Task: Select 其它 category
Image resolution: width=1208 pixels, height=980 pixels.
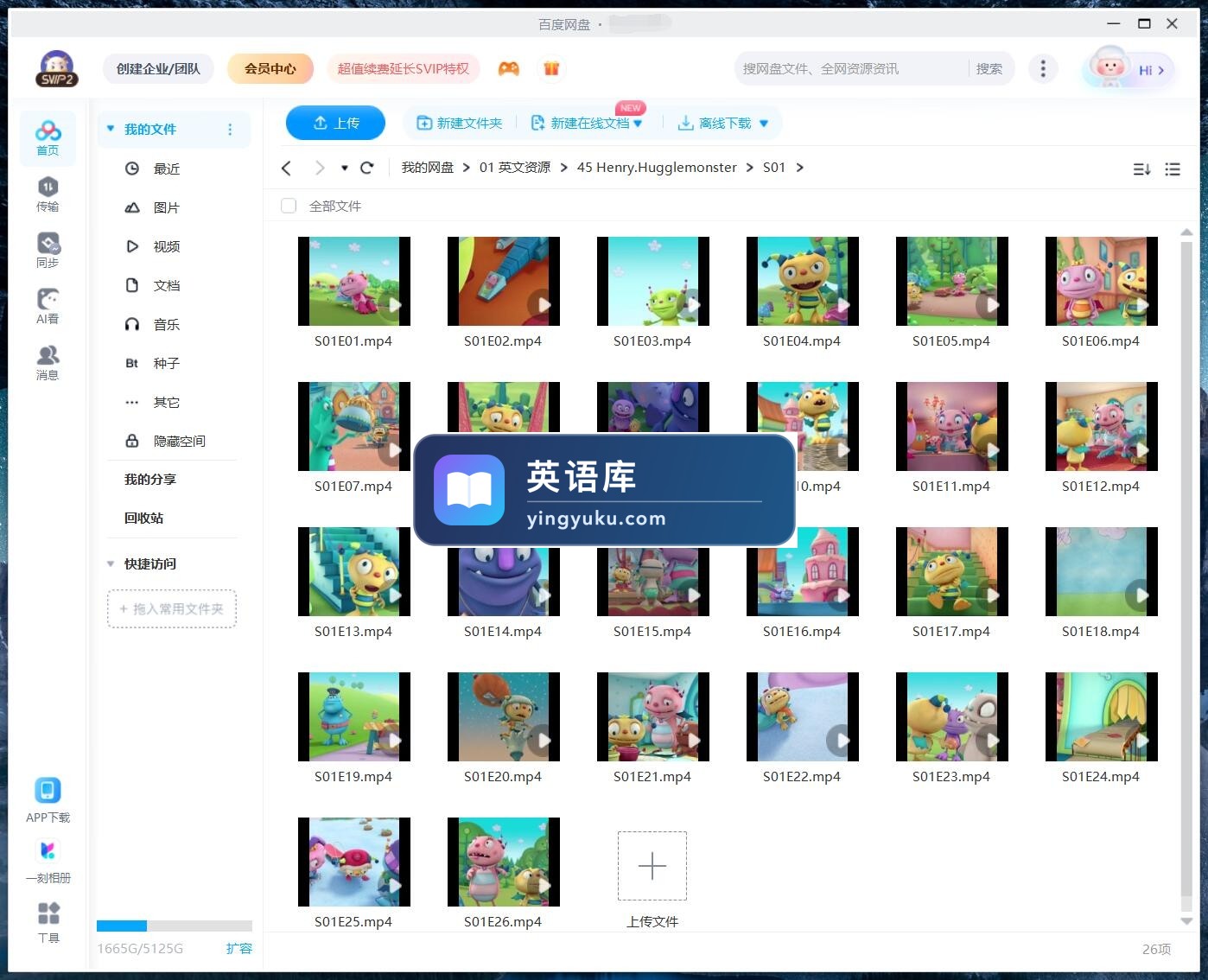Action: (167, 402)
